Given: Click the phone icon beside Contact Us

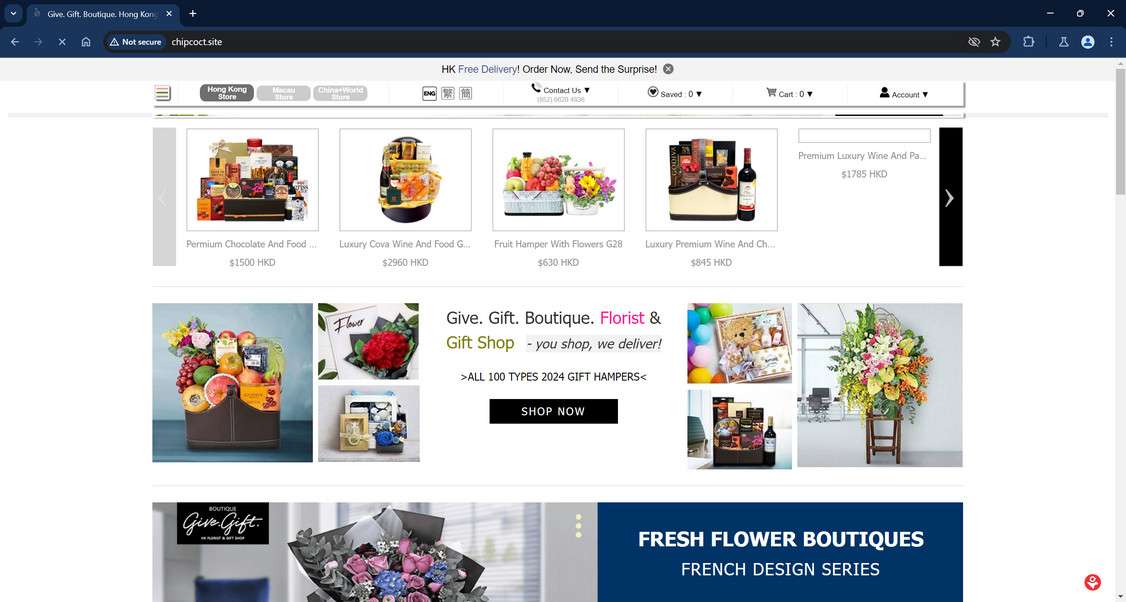Looking at the screenshot, I should [536, 89].
